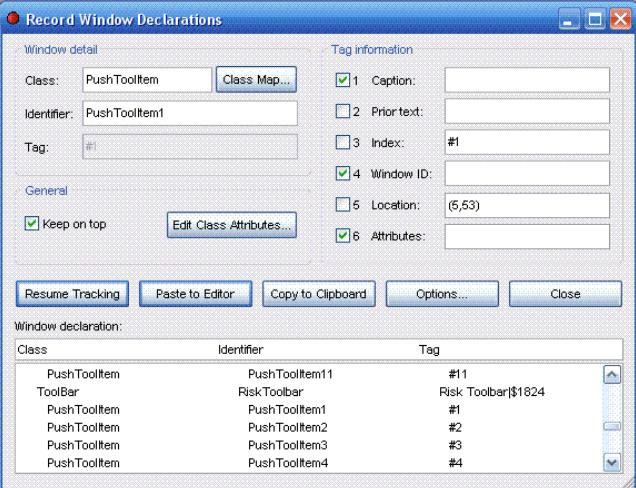Select the PushToolItem1 row in list
636x488 pixels.
click(309, 410)
